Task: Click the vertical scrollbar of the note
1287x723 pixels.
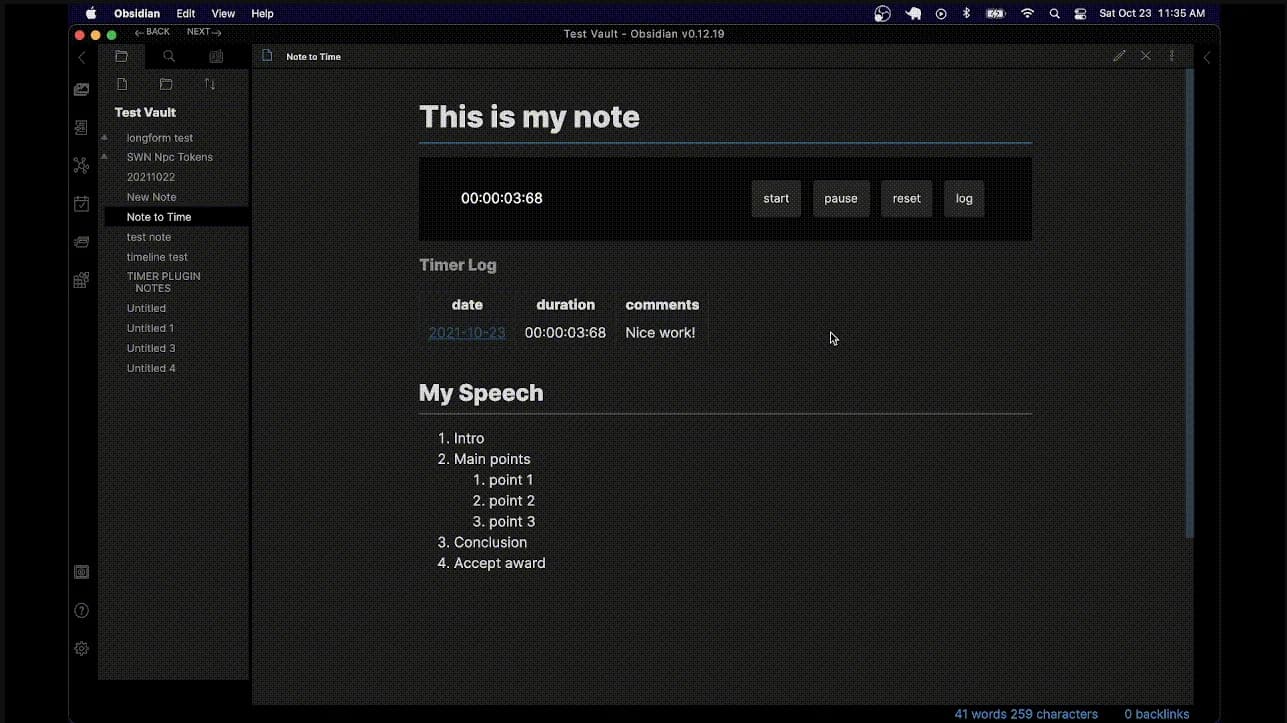Action: tap(1189, 303)
